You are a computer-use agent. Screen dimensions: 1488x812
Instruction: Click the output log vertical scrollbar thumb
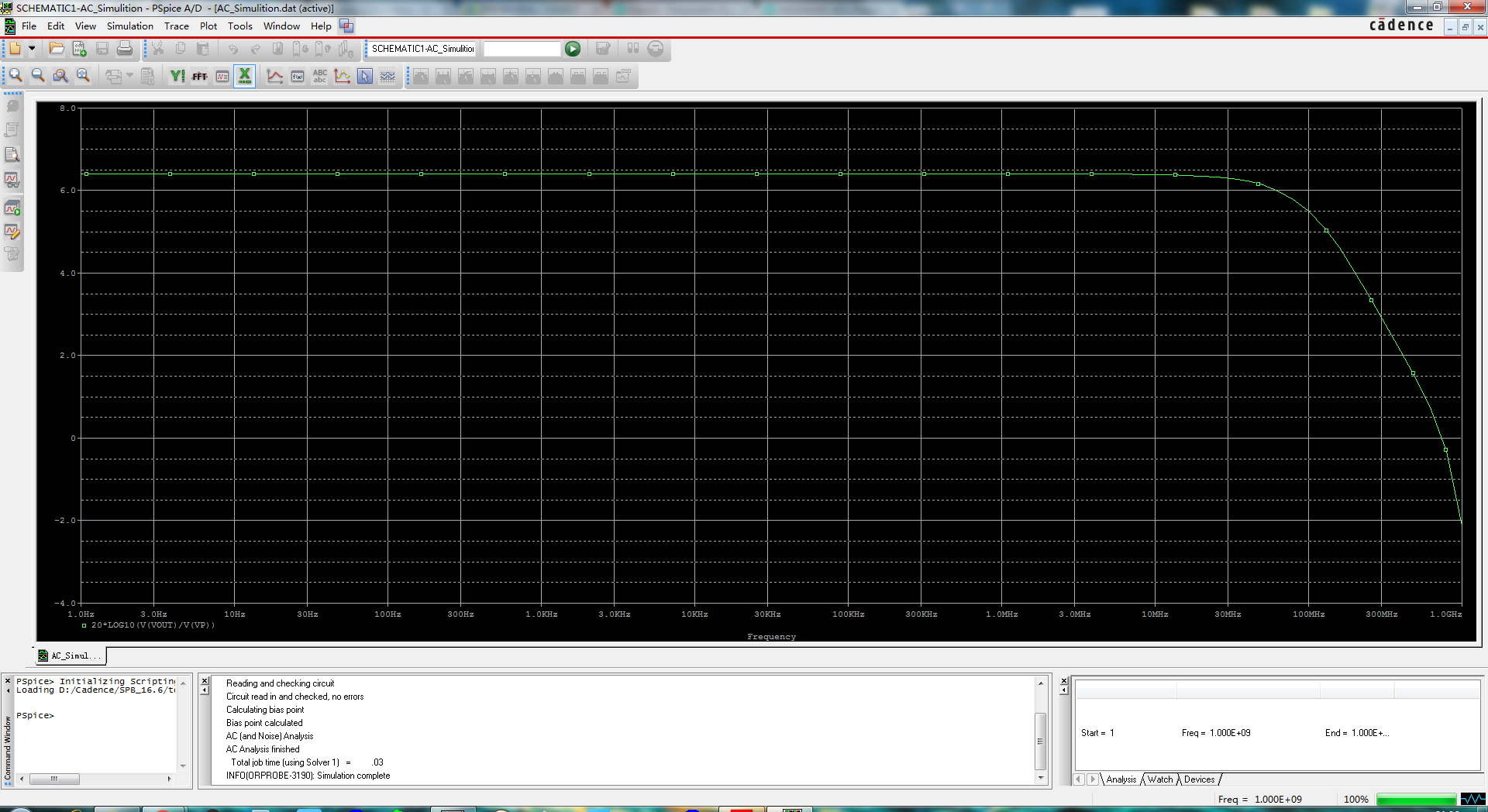[1041, 741]
